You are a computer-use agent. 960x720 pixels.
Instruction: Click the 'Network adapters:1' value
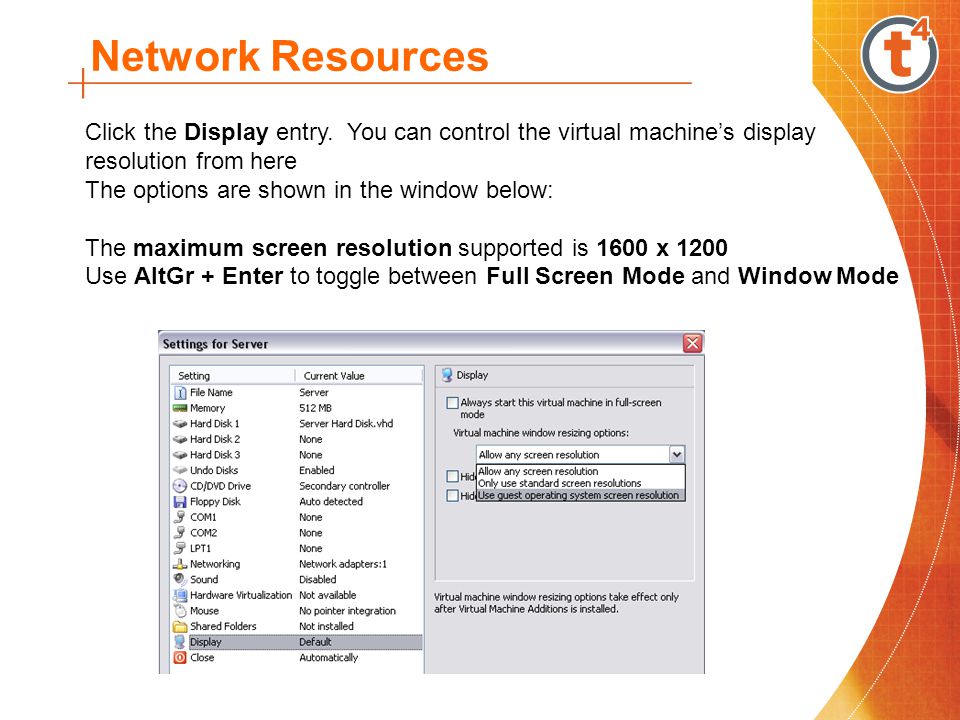[x=343, y=564]
